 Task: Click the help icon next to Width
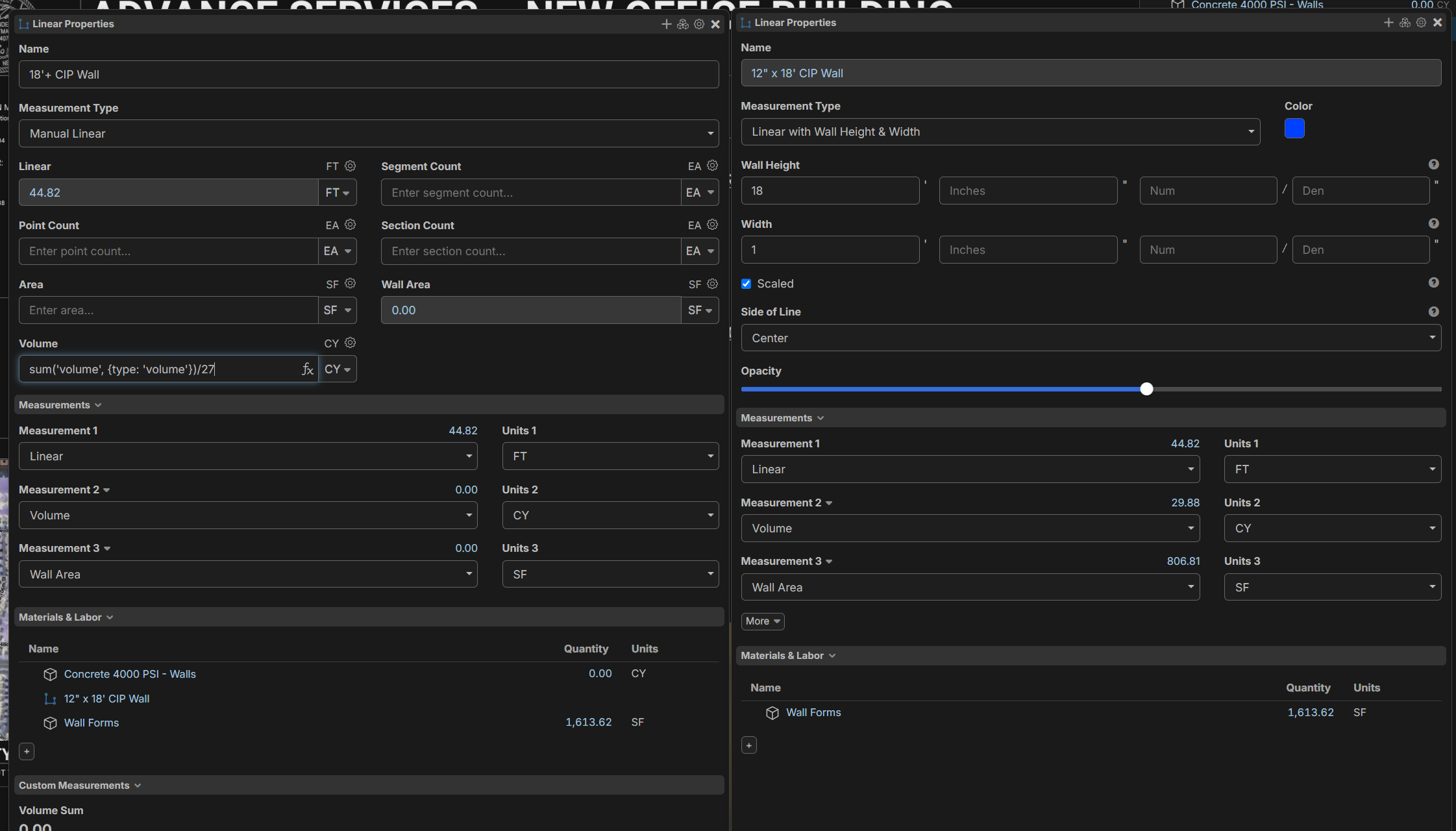pyautogui.click(x=1434, y=223)
